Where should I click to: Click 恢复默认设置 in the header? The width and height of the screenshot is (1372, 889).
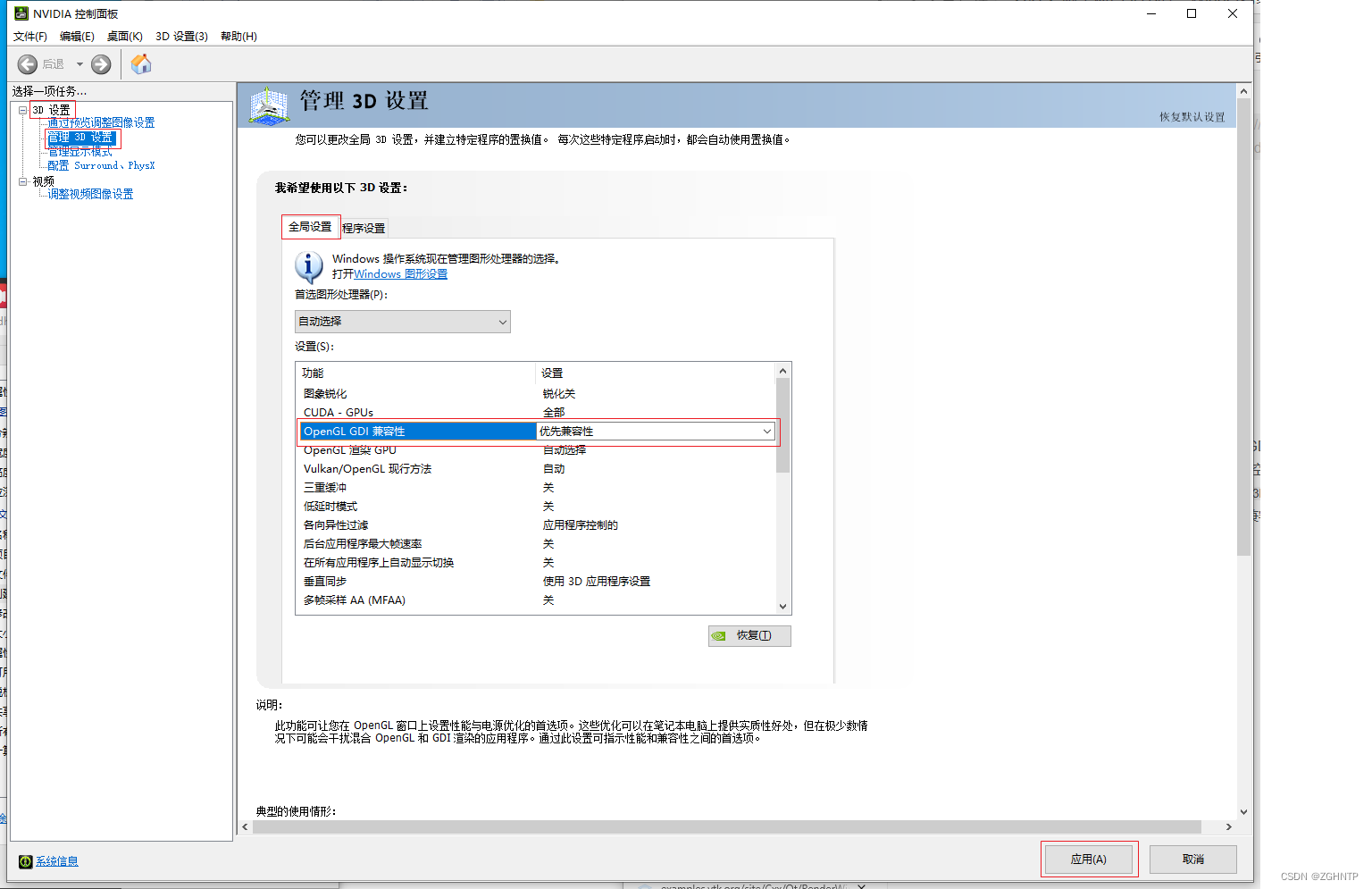(x=1192, y=117)
